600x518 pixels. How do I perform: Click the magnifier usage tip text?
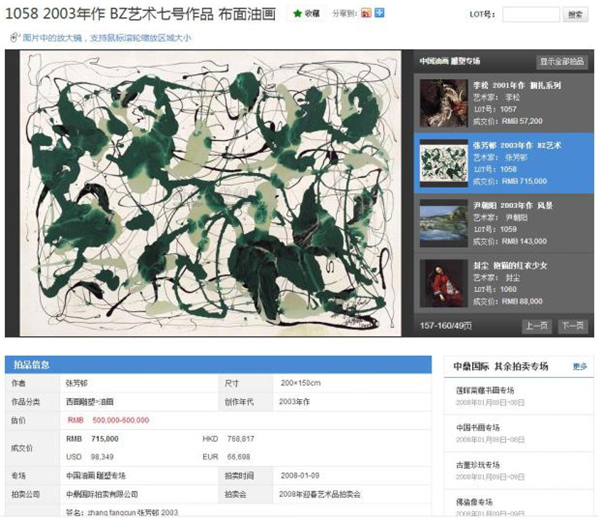tap(107, 38)
